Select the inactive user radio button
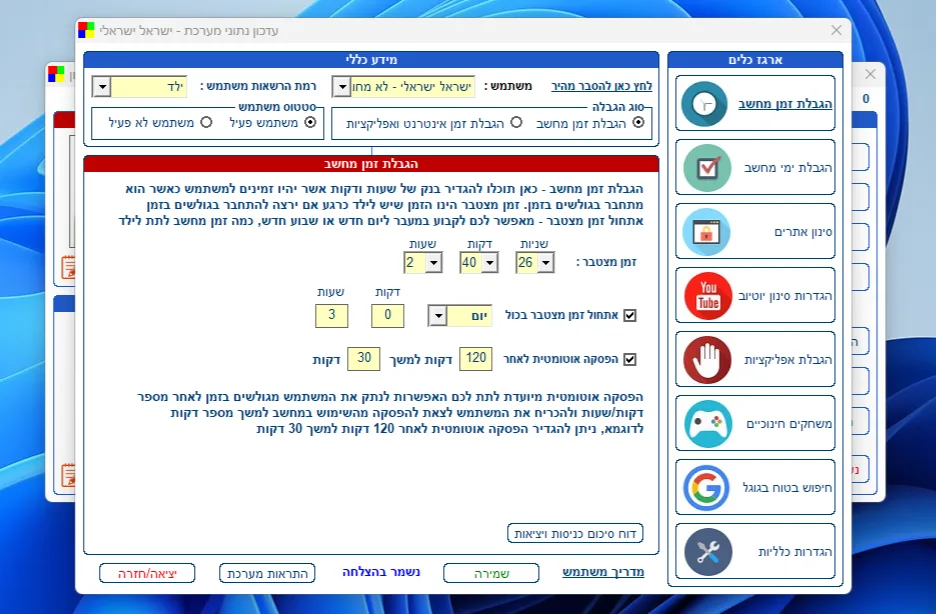Image resolution: width=936 pixels, height=614 pixels. click(x=207, y=122)
